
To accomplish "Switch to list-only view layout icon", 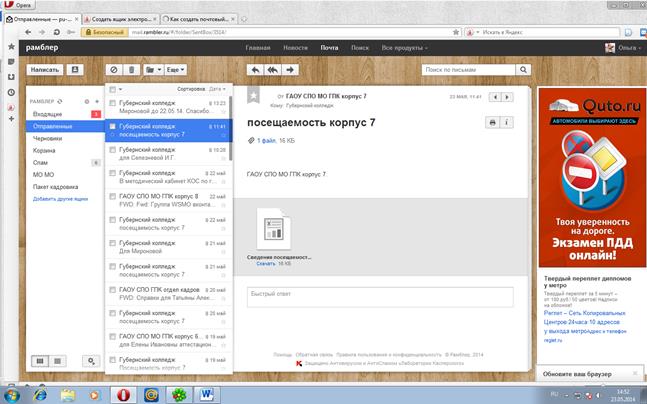I will click(57, 361).
